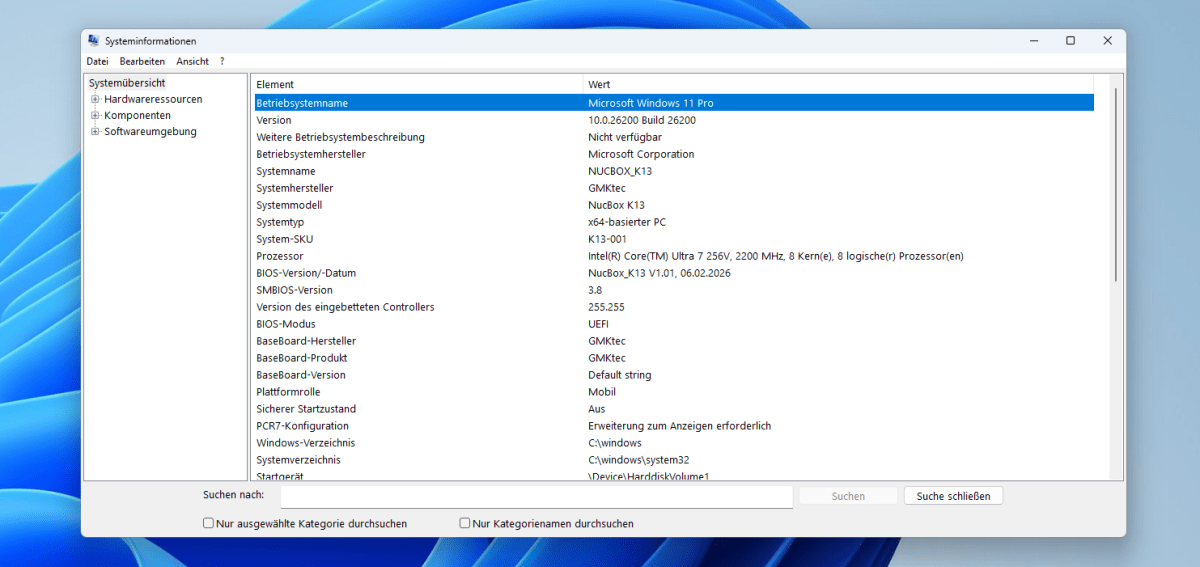Expand the Softwareumgebung node

click(x=95, y=131)
